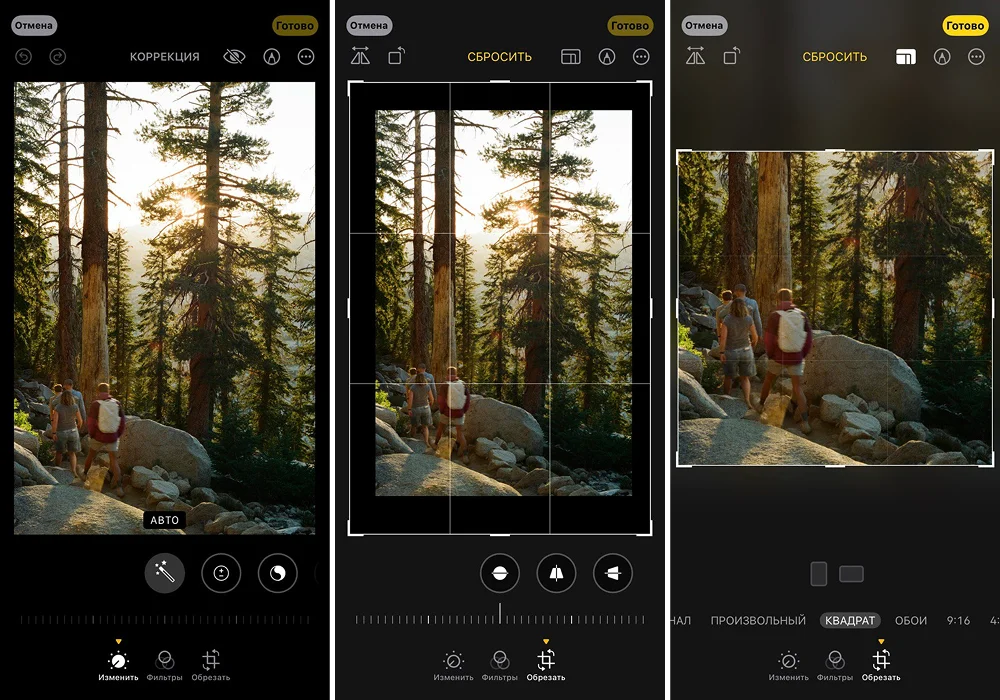Click the top-left crop corner handle in right screen
The height and width of the screenshot is (700, 1000).
click(x=680, y=153)
